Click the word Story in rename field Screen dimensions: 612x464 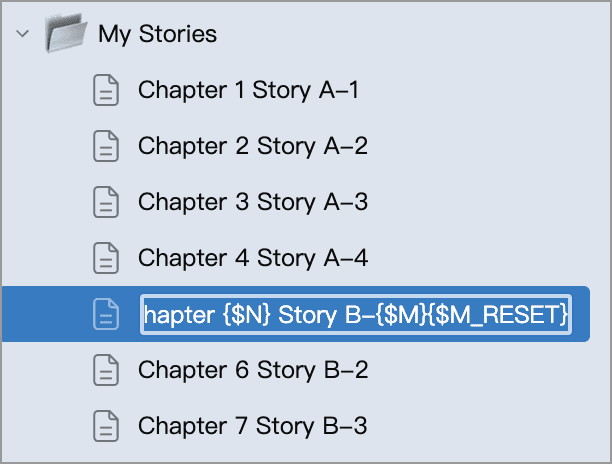[x=306, y=316]
